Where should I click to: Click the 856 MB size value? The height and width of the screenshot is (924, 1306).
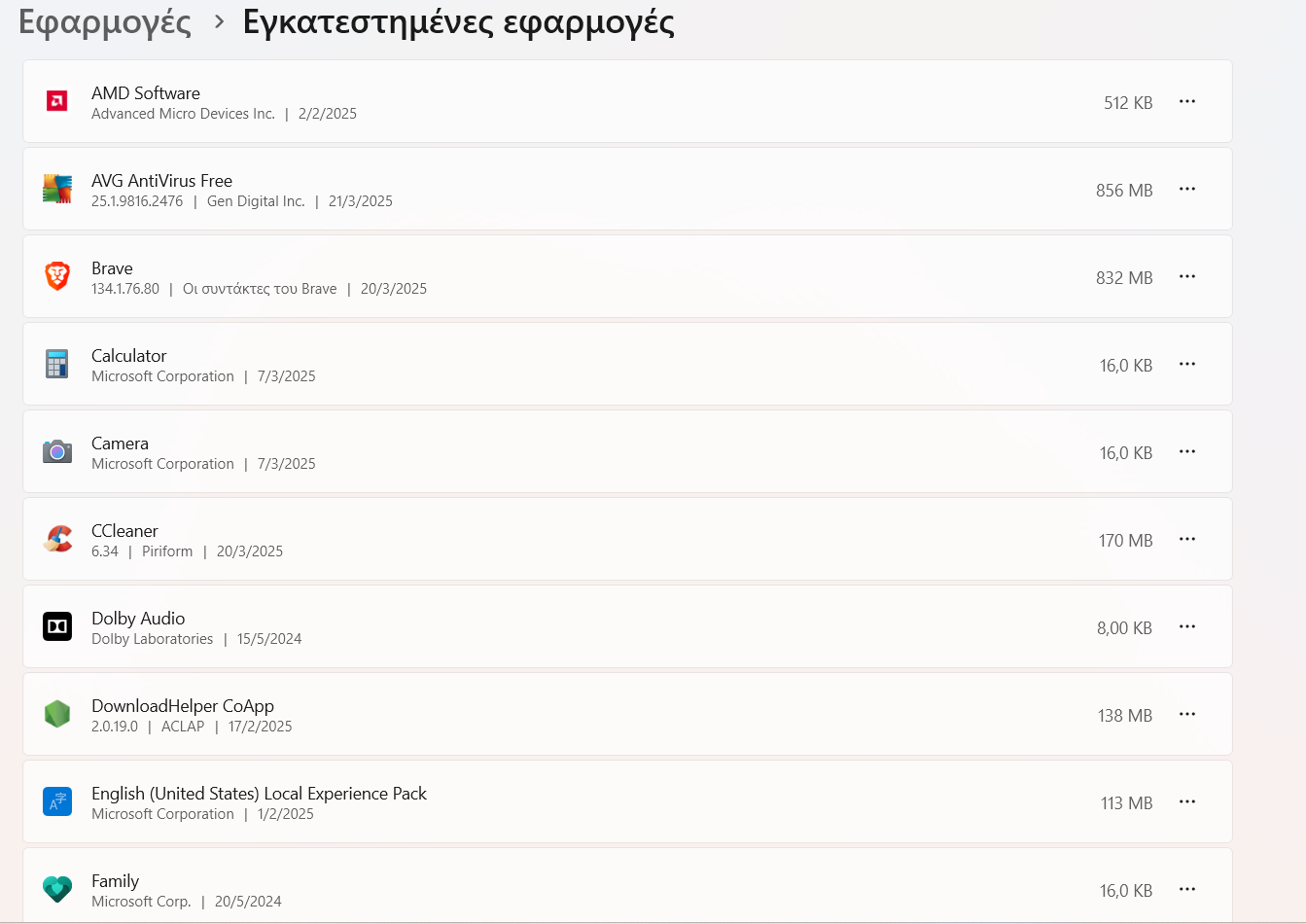[1124, 191]
